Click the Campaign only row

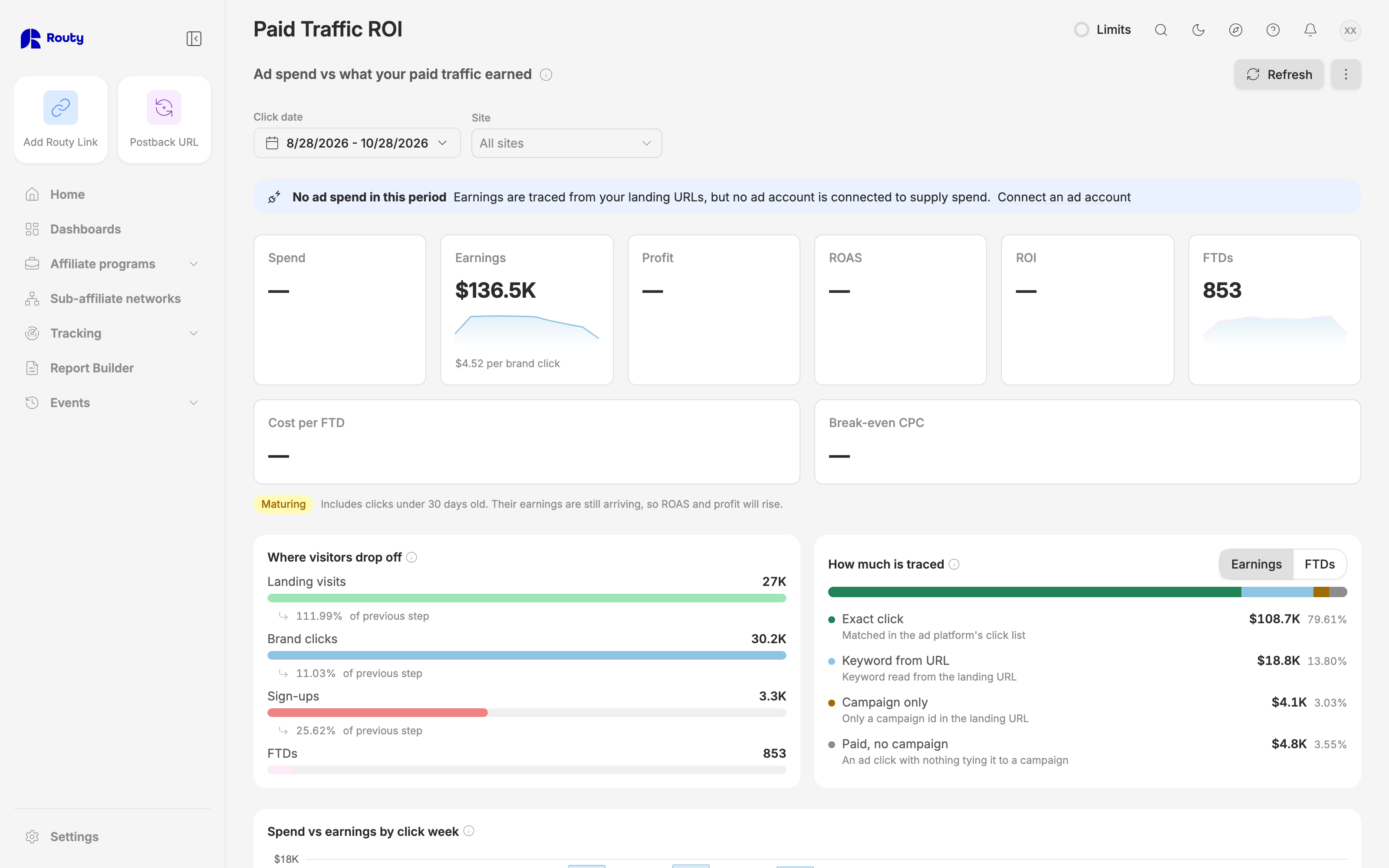point(1087,710)
